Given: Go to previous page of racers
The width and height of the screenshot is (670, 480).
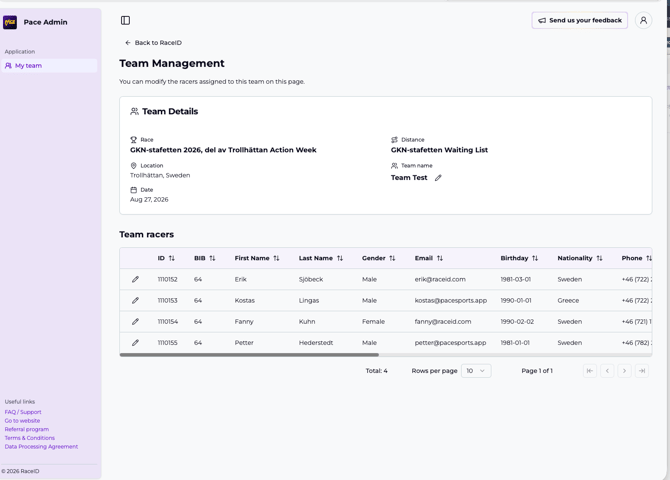Looking at the screenshot, I should pyautogui.click(x=607, y=371).
